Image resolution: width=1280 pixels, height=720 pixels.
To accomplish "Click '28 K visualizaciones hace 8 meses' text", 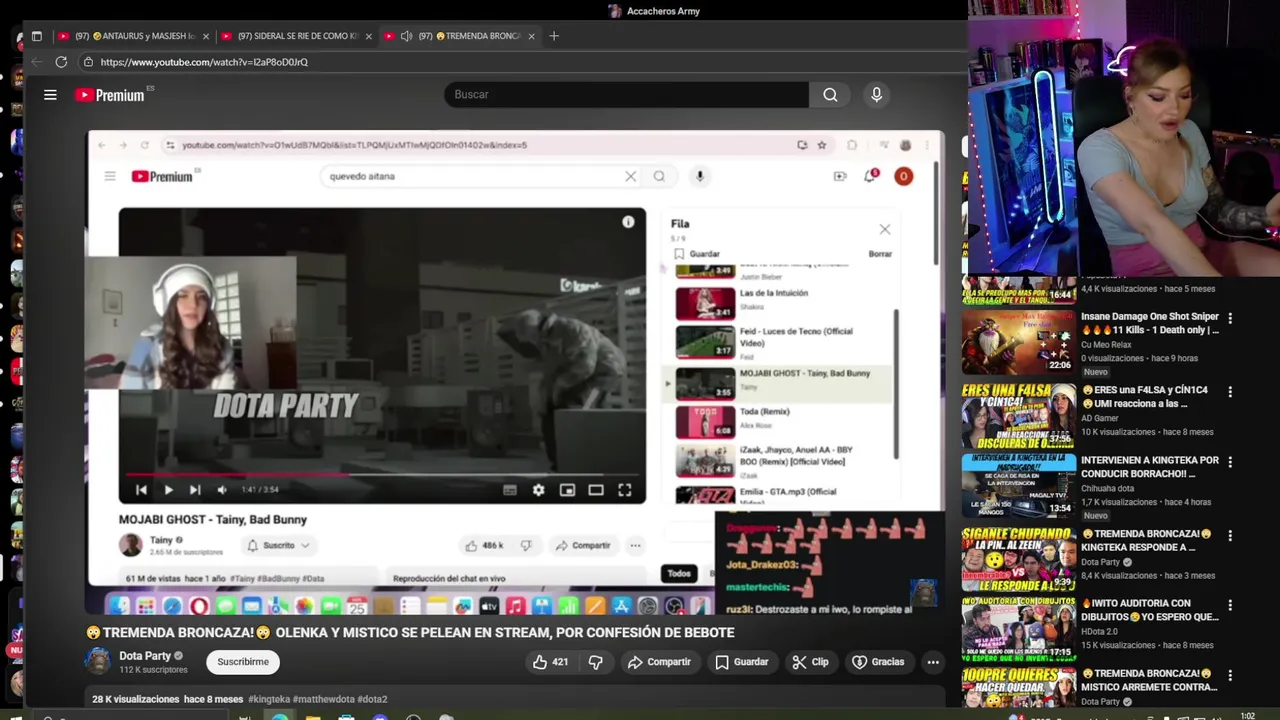I will 168,699.
